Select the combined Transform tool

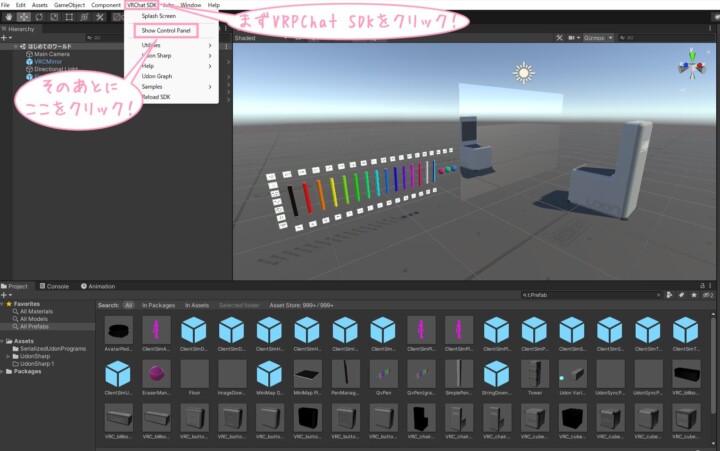coord(84,17)
